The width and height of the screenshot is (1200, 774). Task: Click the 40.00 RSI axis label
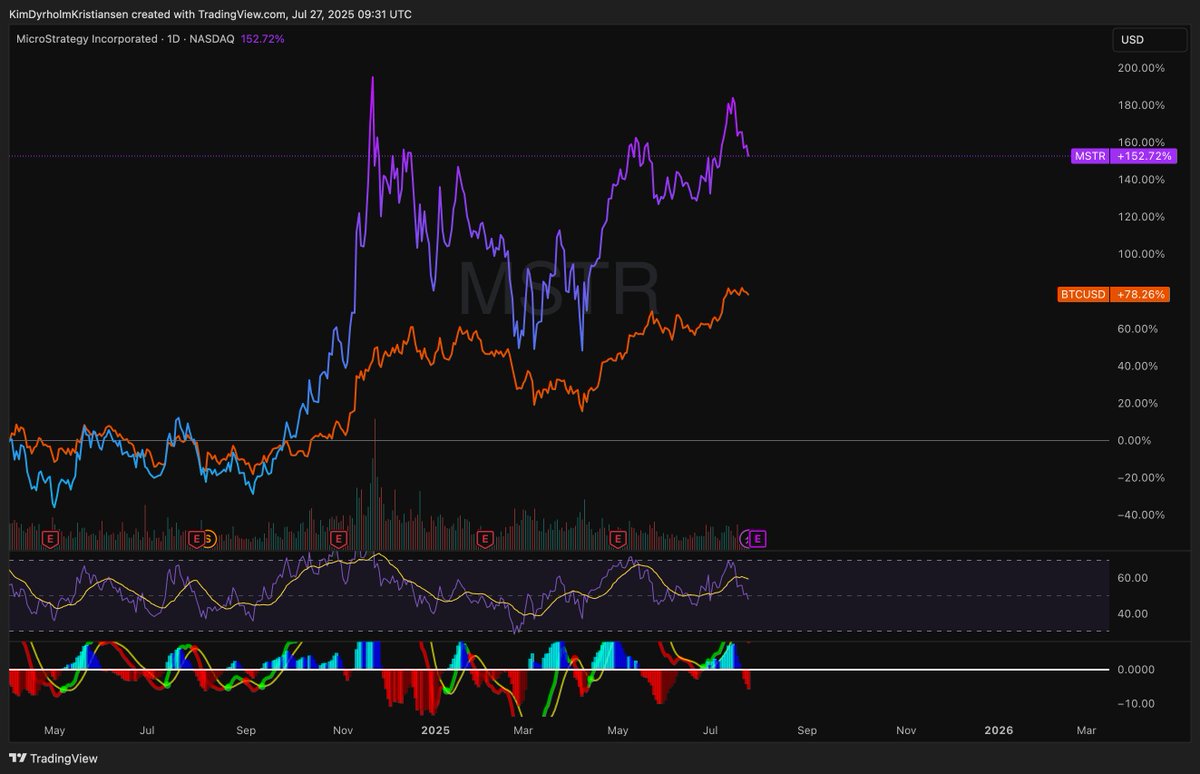pos(1134,613)
